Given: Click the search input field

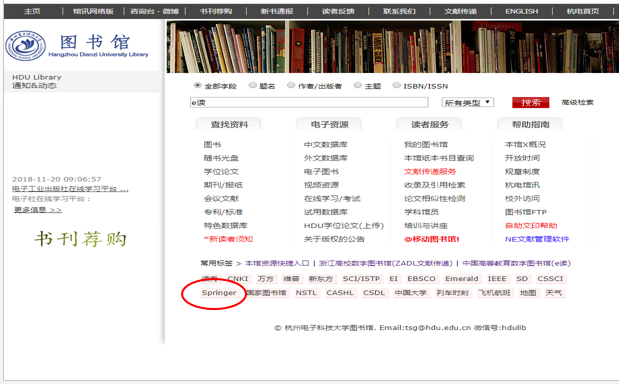Looking at the screenshot, I should (309, 103).
